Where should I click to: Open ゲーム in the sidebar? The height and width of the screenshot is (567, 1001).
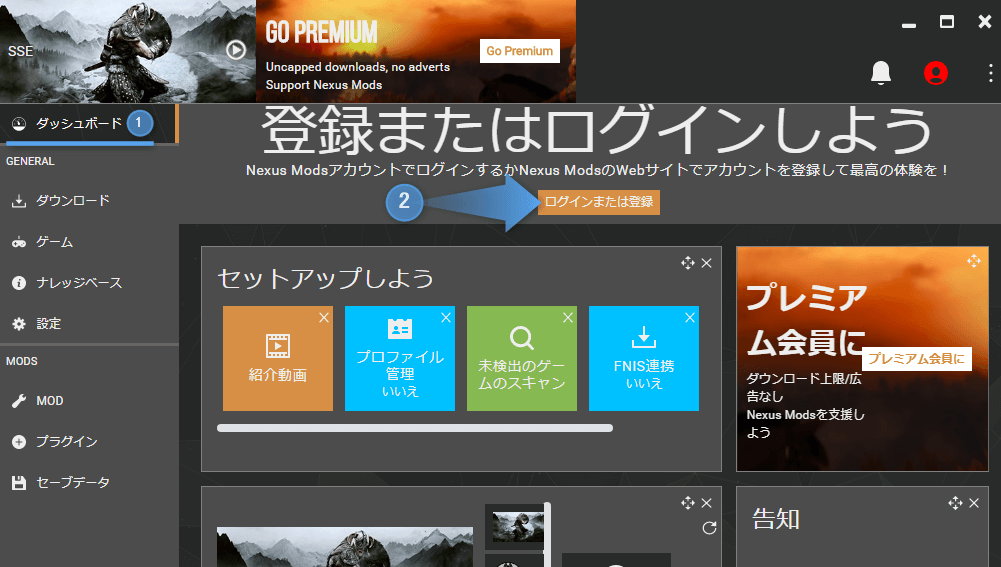click(x=89, y=242)
